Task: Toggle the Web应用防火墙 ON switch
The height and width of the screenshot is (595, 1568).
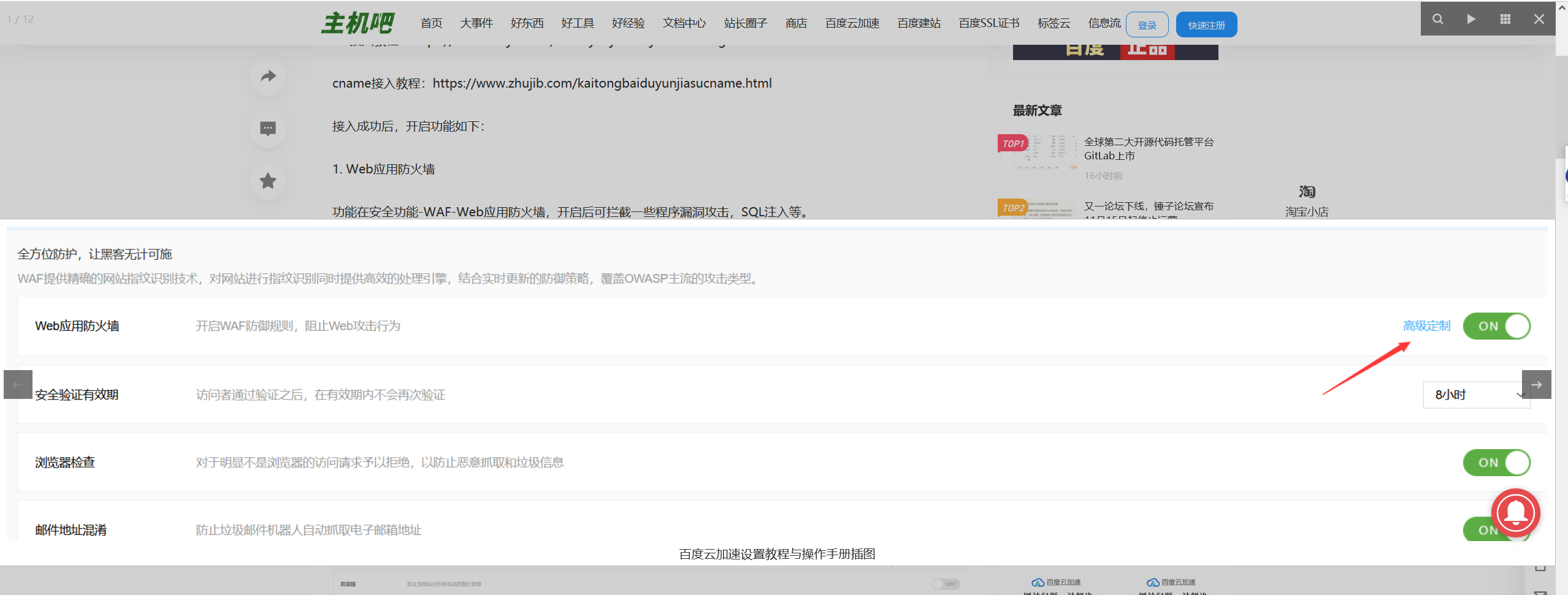Action: [1496, 326]
